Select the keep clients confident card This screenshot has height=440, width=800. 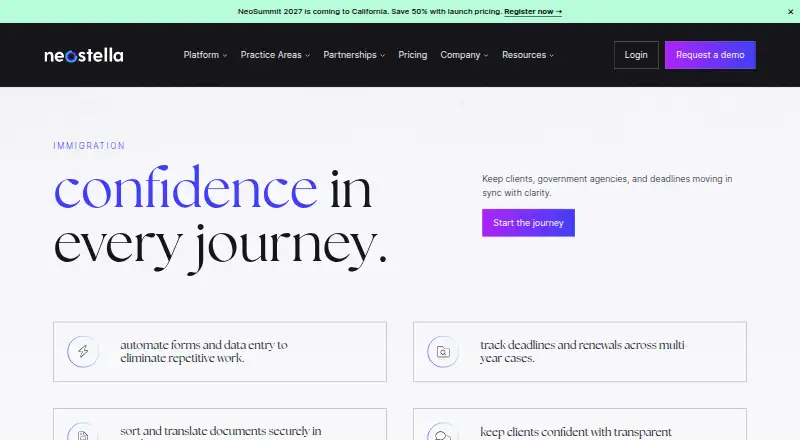tap(580, 424)
